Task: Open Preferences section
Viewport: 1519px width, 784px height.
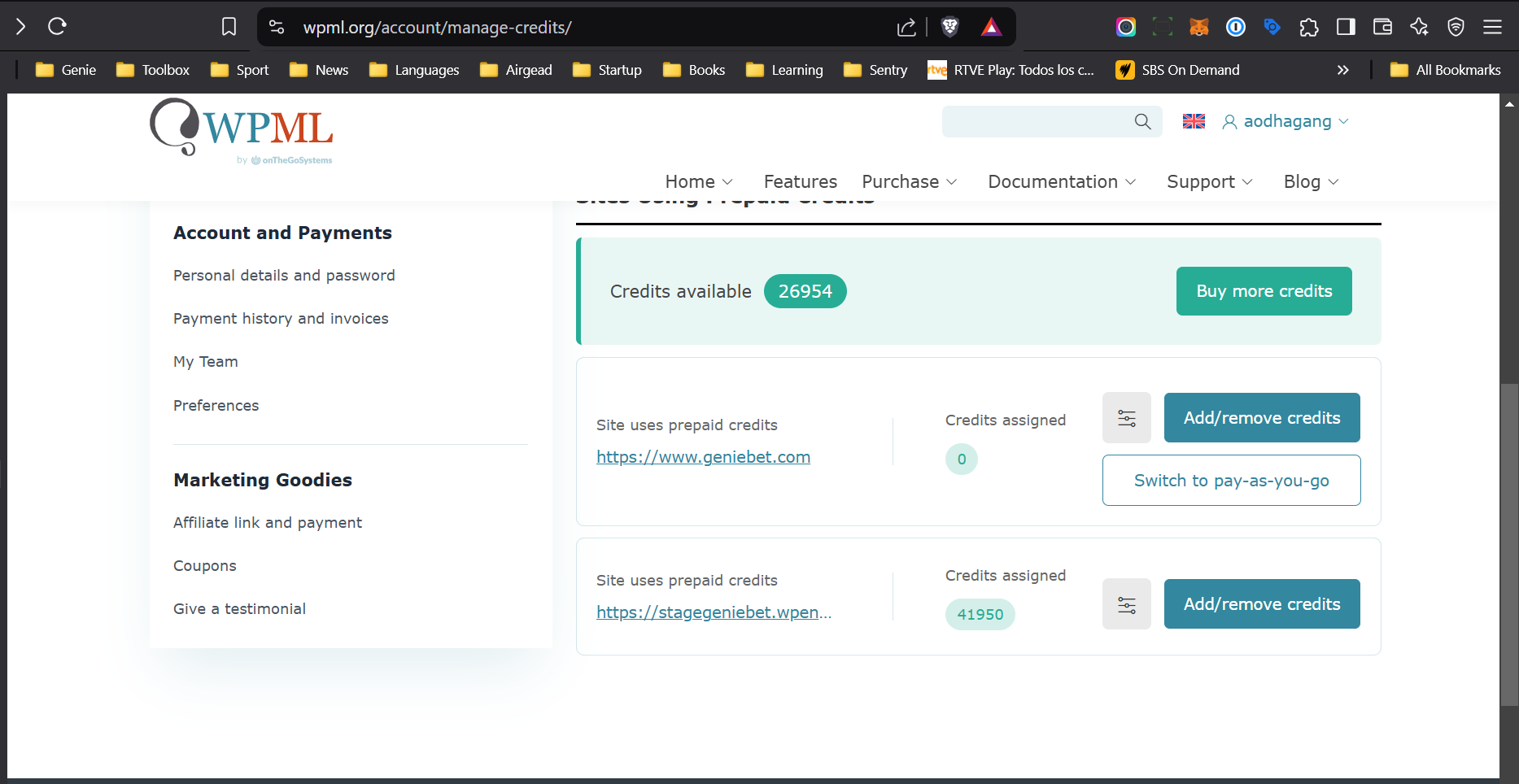Action: [216, 406]
